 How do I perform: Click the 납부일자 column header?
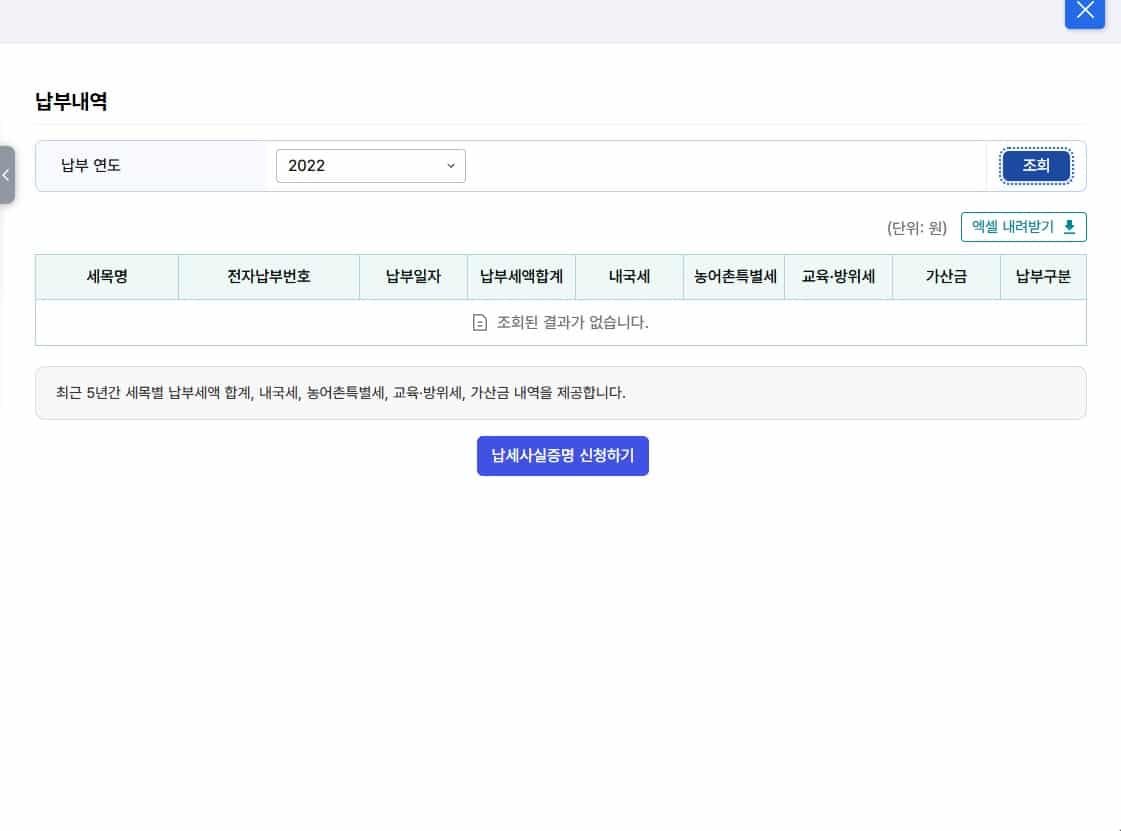pyautogui.click(x=412, y=277)
